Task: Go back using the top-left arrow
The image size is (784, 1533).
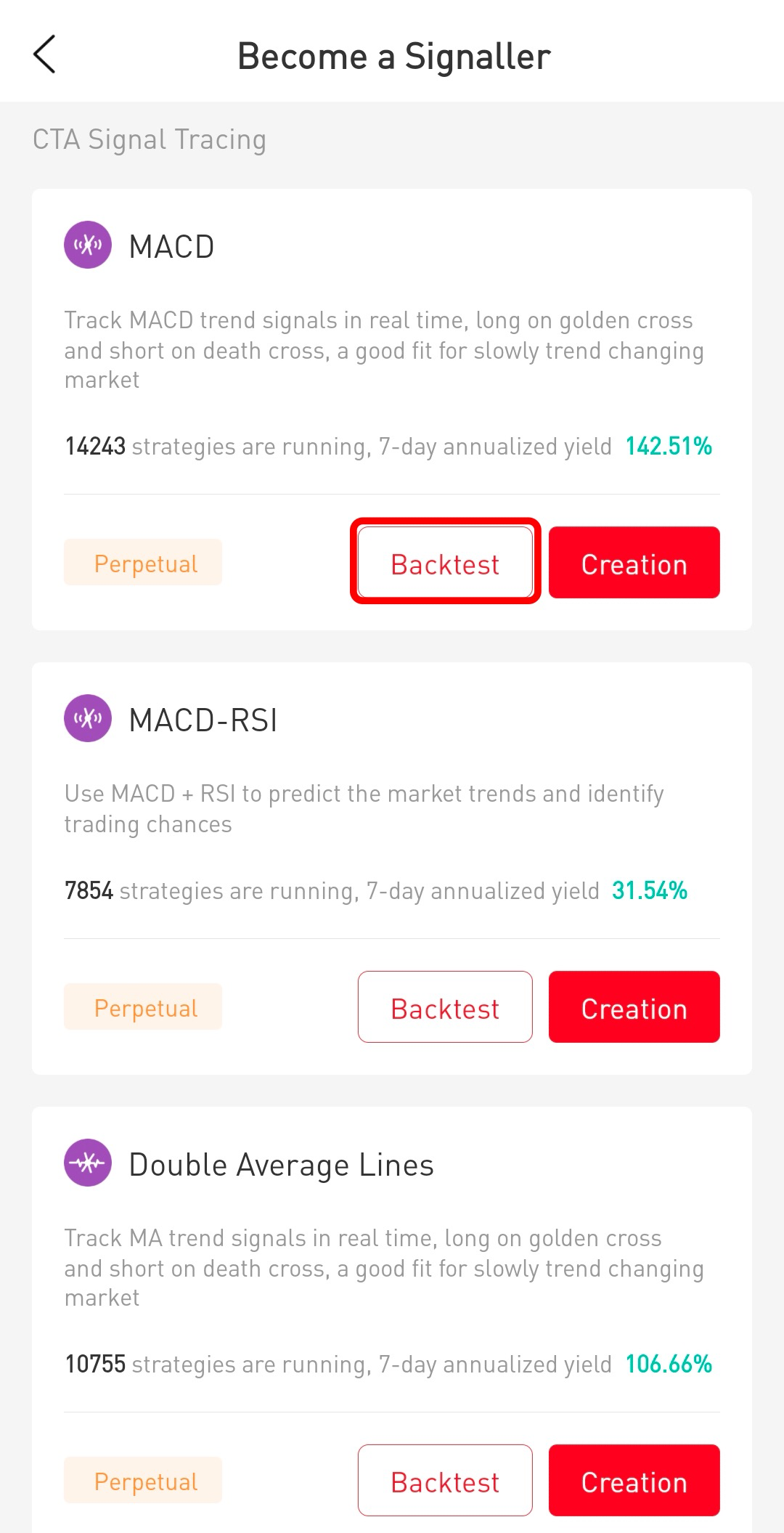Action: 44,55
